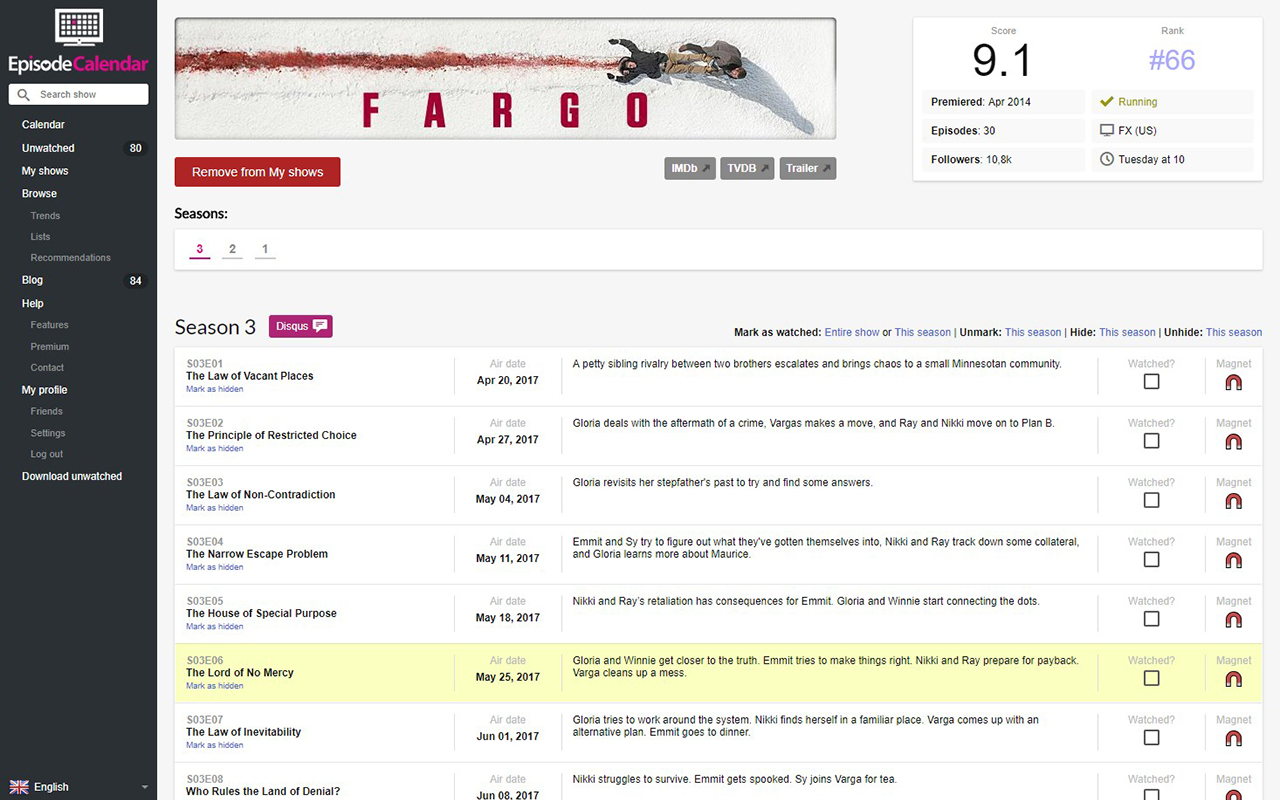Mark S03E01 Law of Vacant Places watched
The width and height of the screenshot is (1280, 800).
(1151, 381)
